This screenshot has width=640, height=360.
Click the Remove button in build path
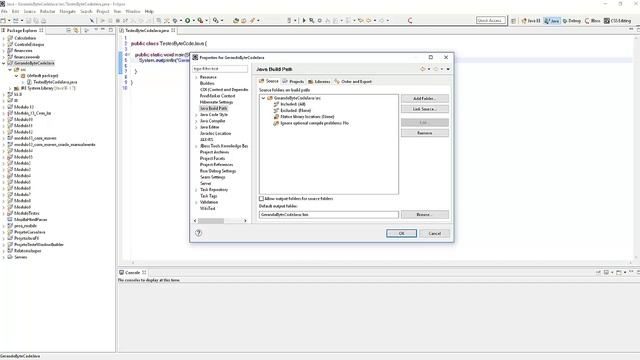(424, 133)
